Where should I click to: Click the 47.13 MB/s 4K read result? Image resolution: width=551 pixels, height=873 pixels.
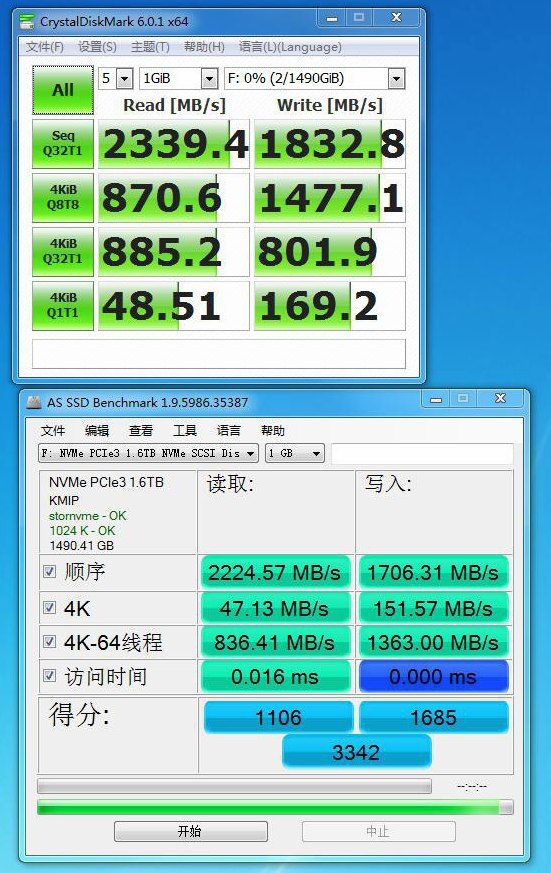click(275, 608)
